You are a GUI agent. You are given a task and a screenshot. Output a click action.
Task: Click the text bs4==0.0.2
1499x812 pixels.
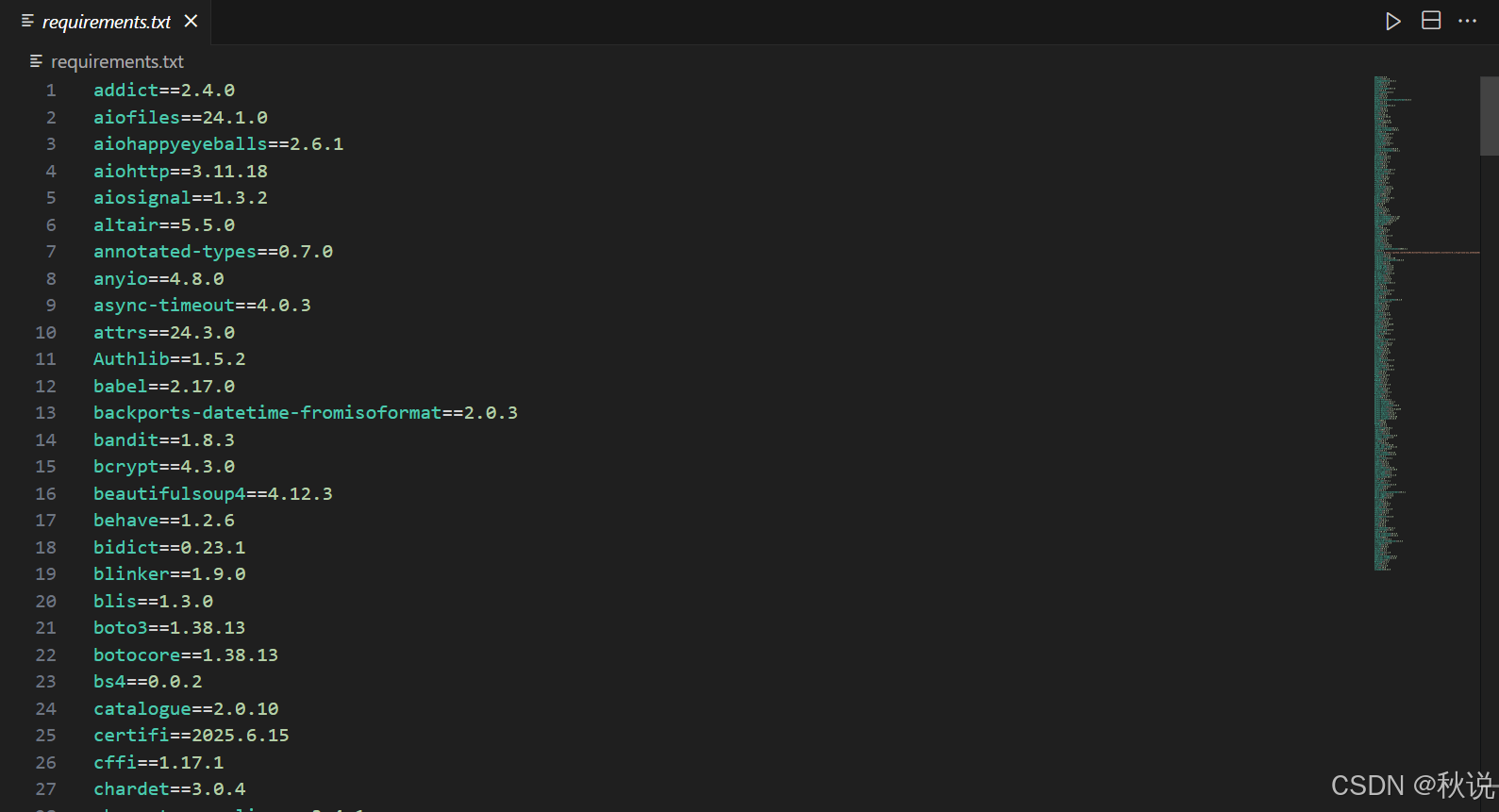[x=148, y=682]
